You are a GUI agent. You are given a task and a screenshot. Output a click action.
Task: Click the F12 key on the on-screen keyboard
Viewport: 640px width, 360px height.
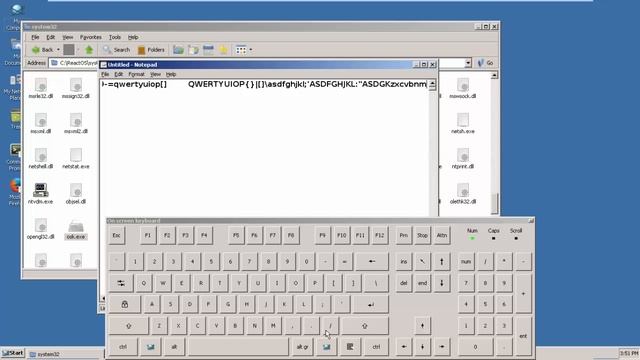click(380, 236)
